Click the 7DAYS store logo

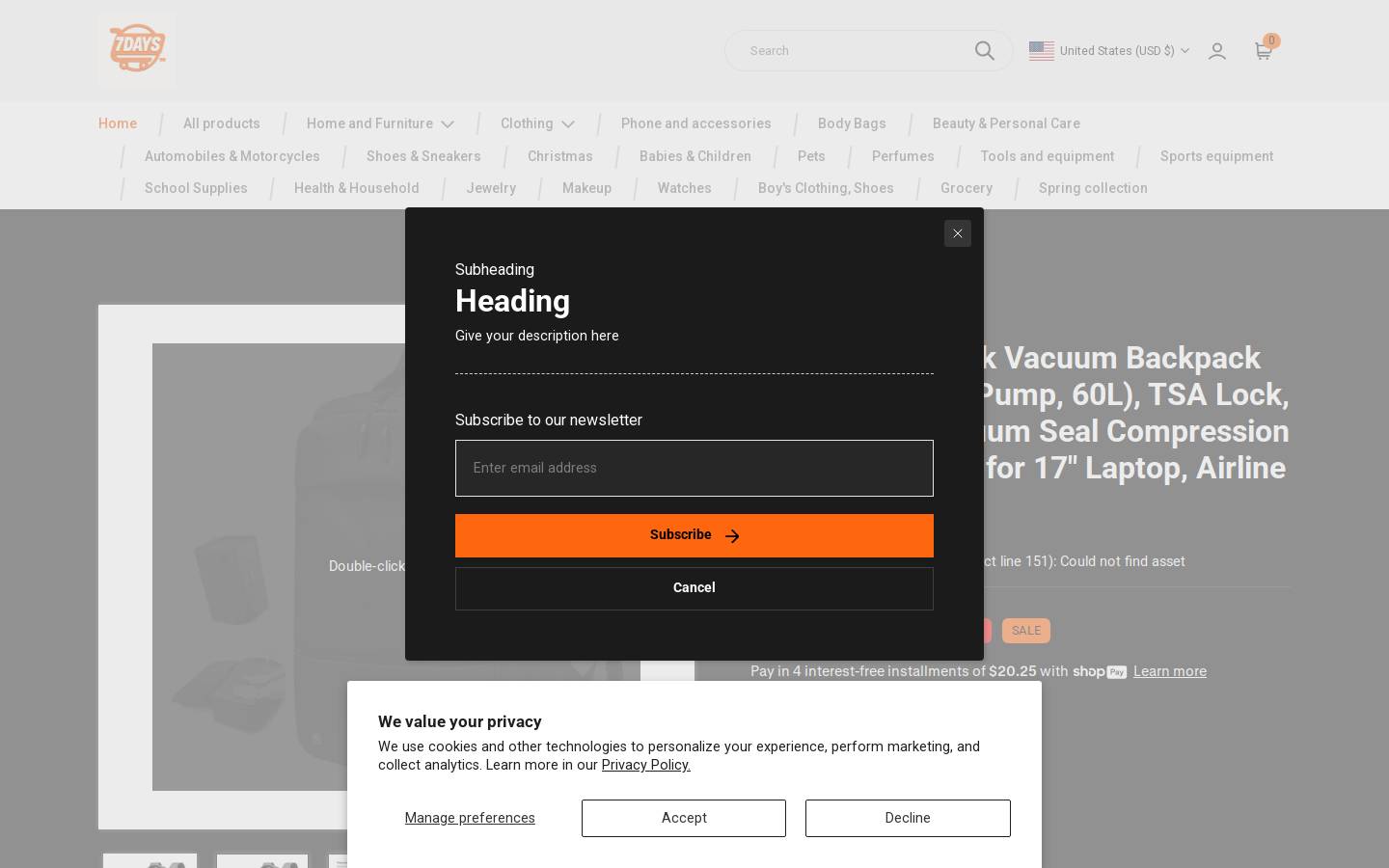click(x=137, y=49)
